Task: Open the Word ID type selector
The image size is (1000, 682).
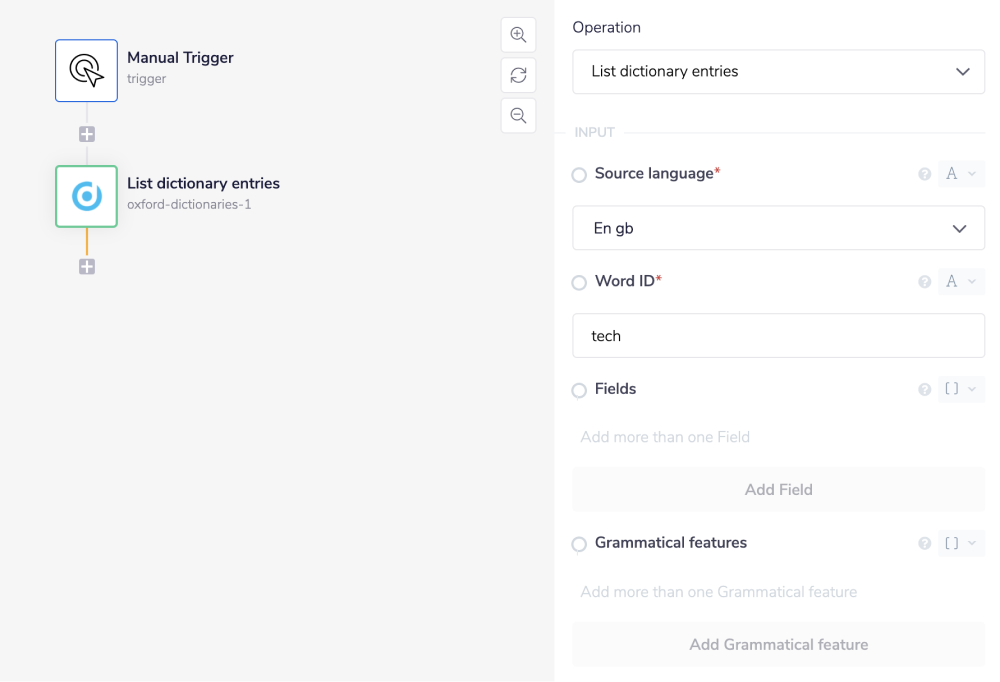Action: [x=961, y=282]
